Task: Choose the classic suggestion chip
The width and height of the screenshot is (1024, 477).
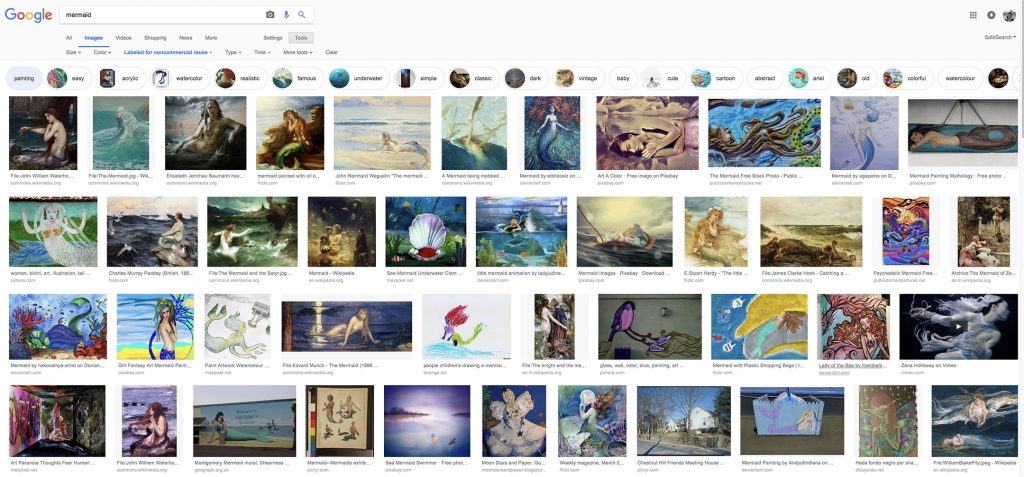Action: 474,78
